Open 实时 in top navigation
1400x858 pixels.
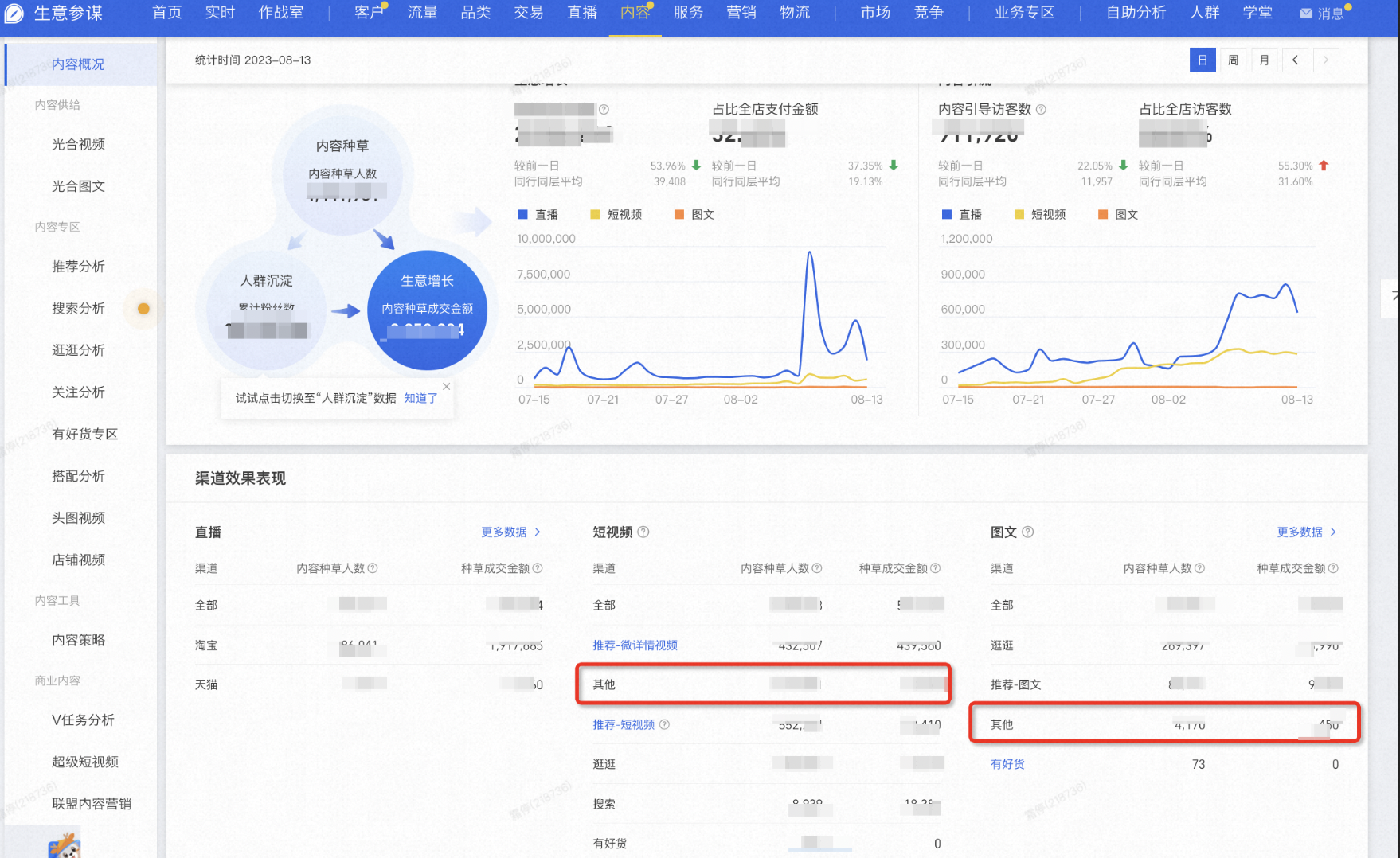220,13
